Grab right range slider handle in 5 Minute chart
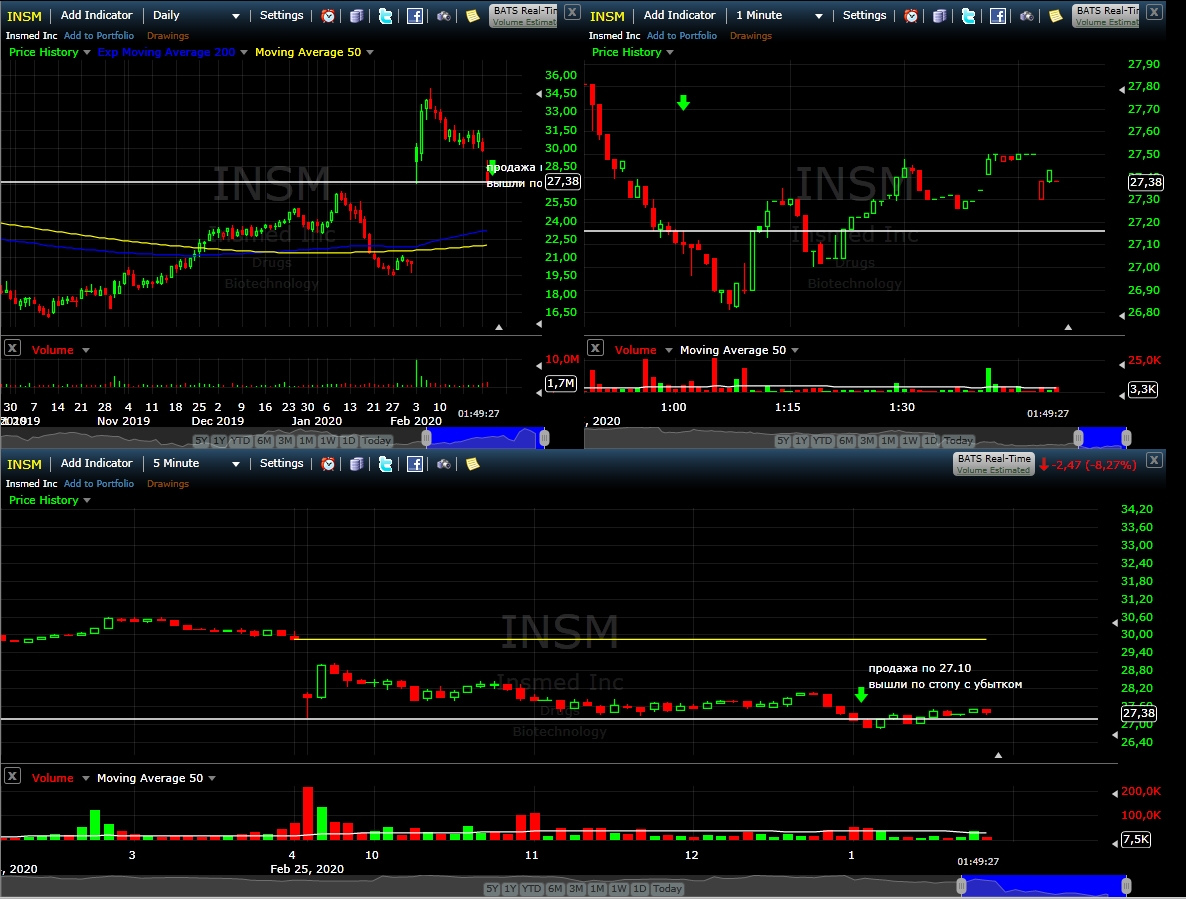This screenshot has width=1186, height=899. click(x=1126, y=886)
